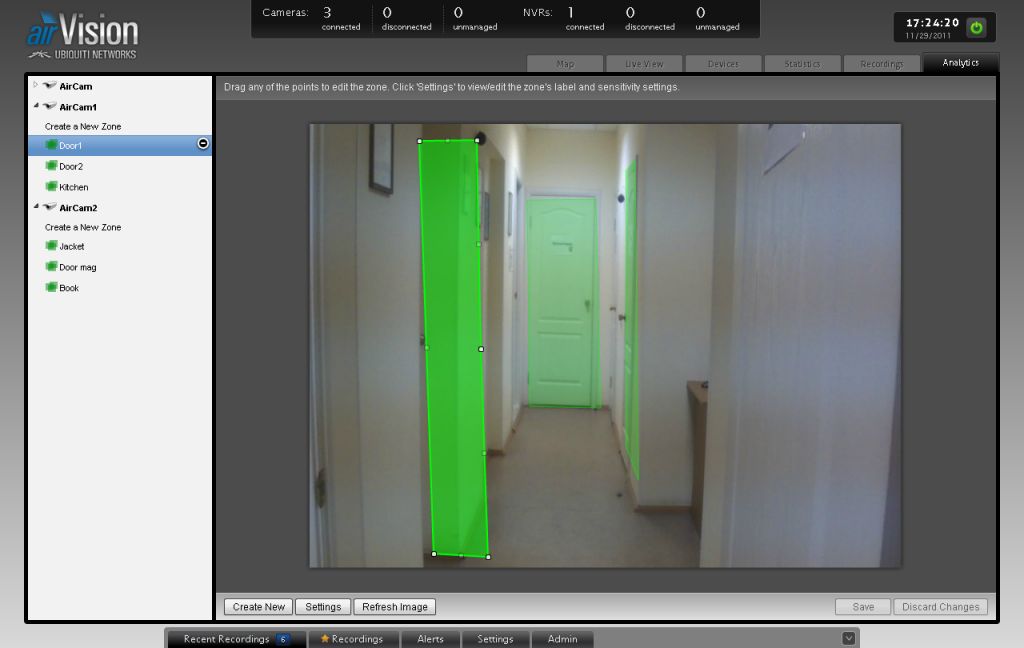
Task: Open the starred Recordings bottom tab
Action: click(352, 639)
